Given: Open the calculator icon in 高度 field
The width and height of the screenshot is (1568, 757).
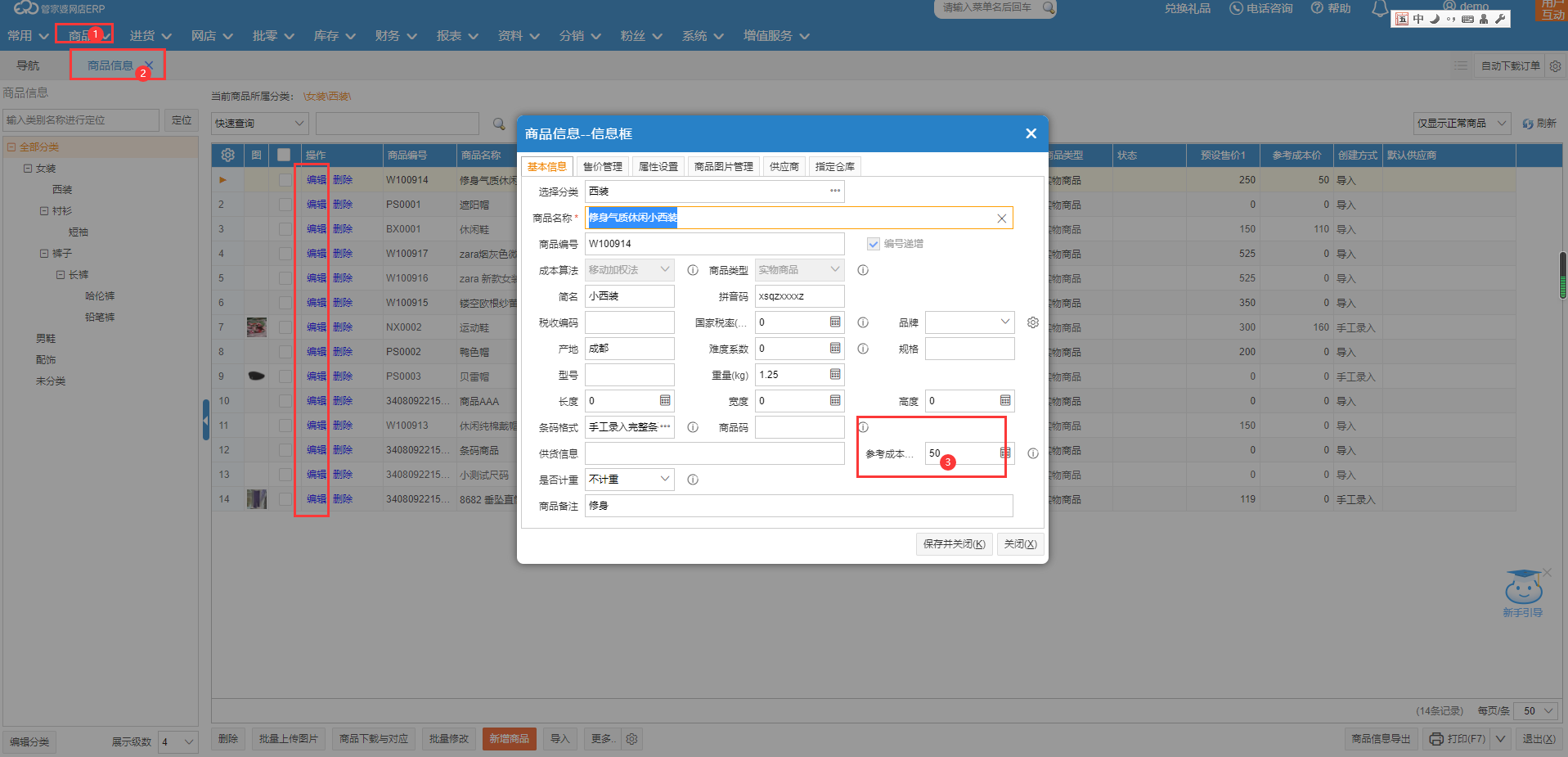Looking at the screenshot, I should (1005, 401).
